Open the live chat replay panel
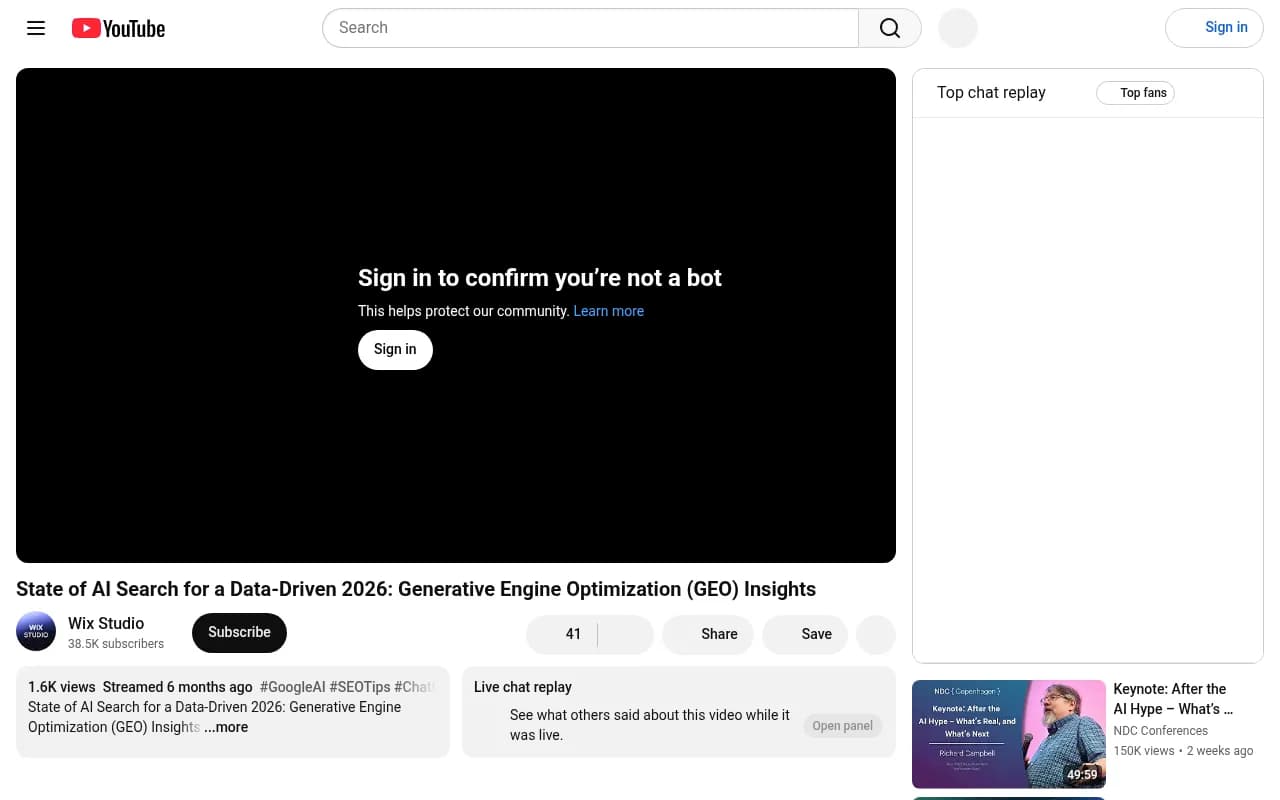This screenshot has height=800, width=1280. tap(842, 726)
